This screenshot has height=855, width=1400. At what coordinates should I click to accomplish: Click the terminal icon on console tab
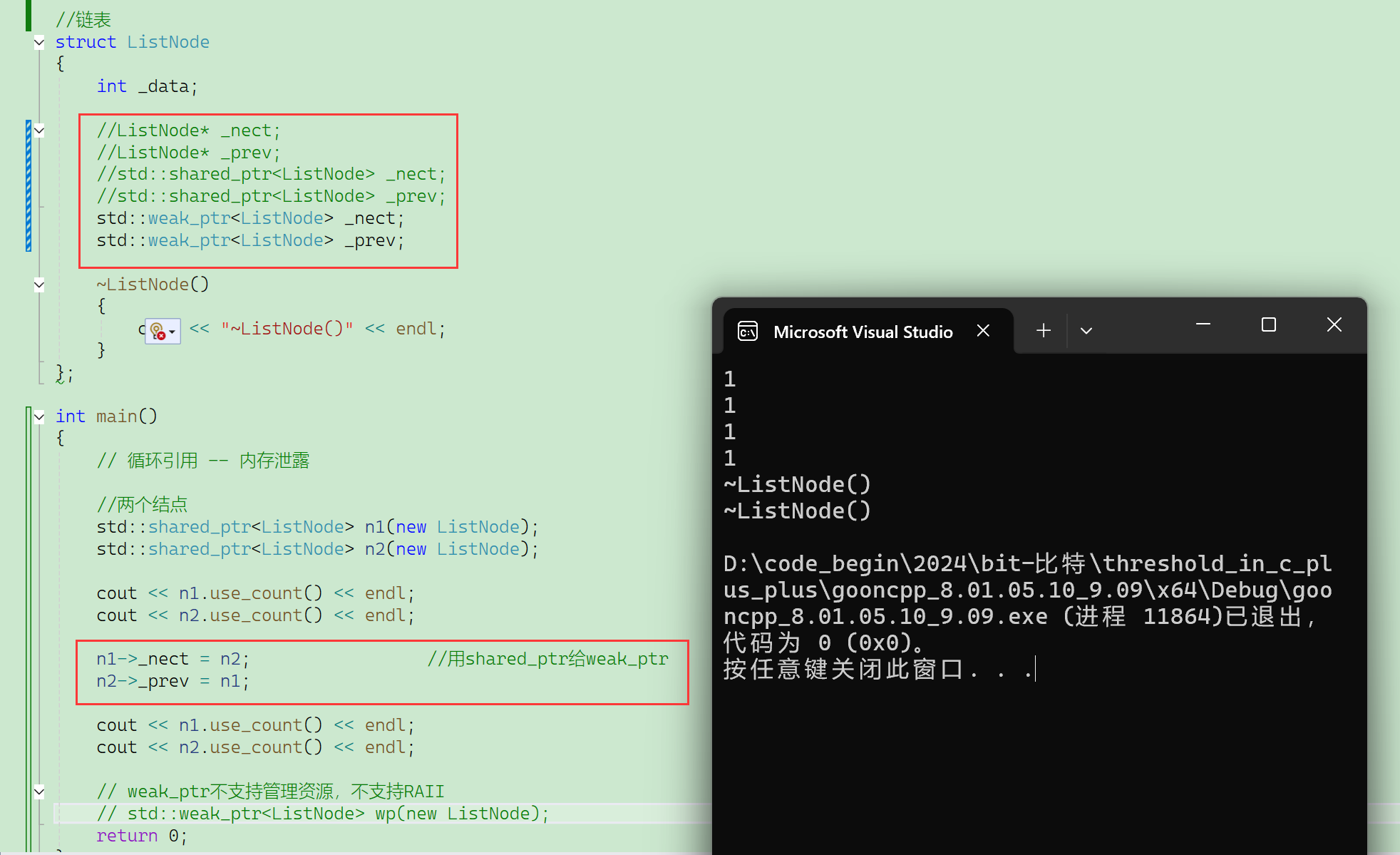point(747,332)
